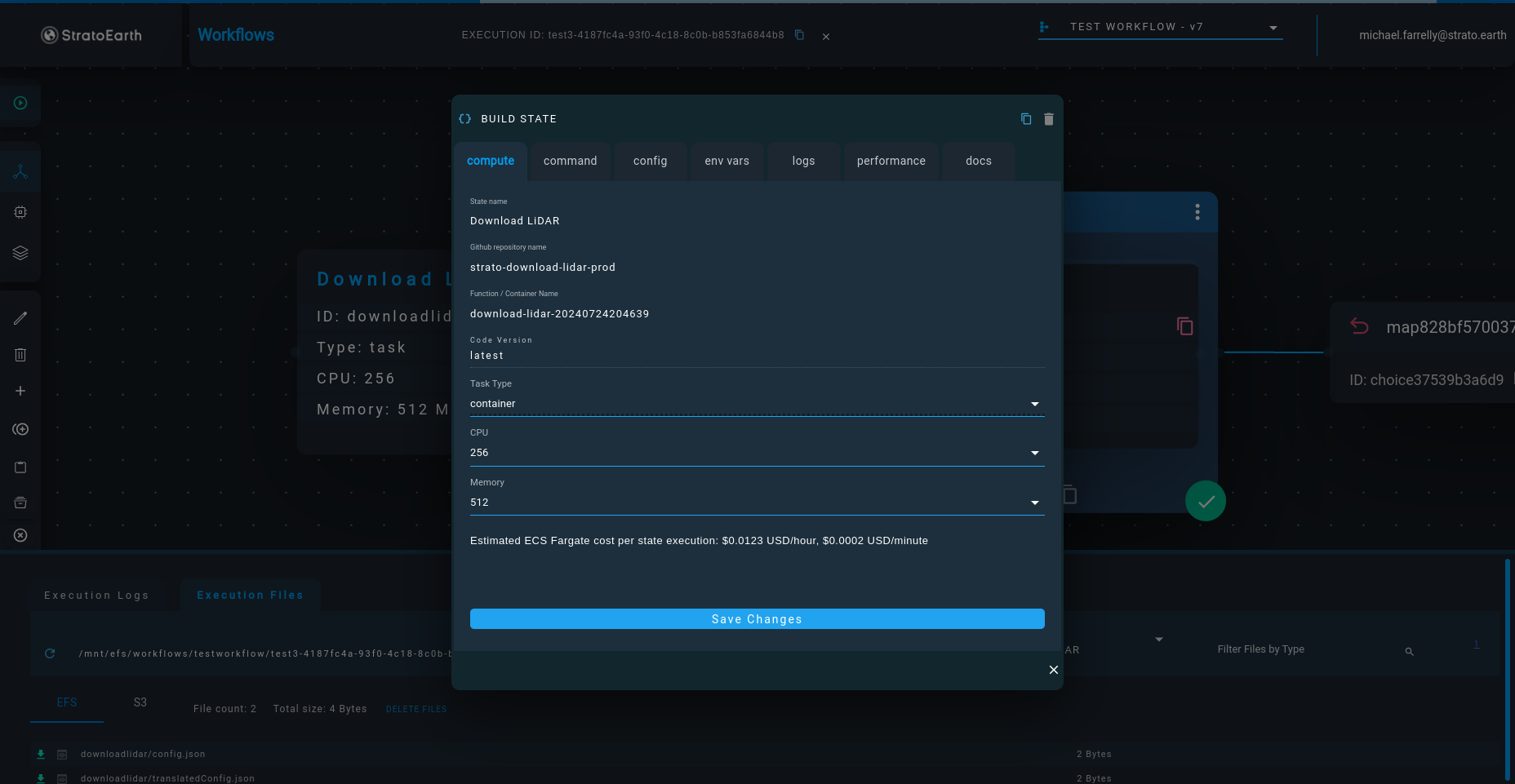Image resolution: width=1515 pixels, height=784 pixels.
Task: Click the StratoEarth logo
Action: [91, 35]
